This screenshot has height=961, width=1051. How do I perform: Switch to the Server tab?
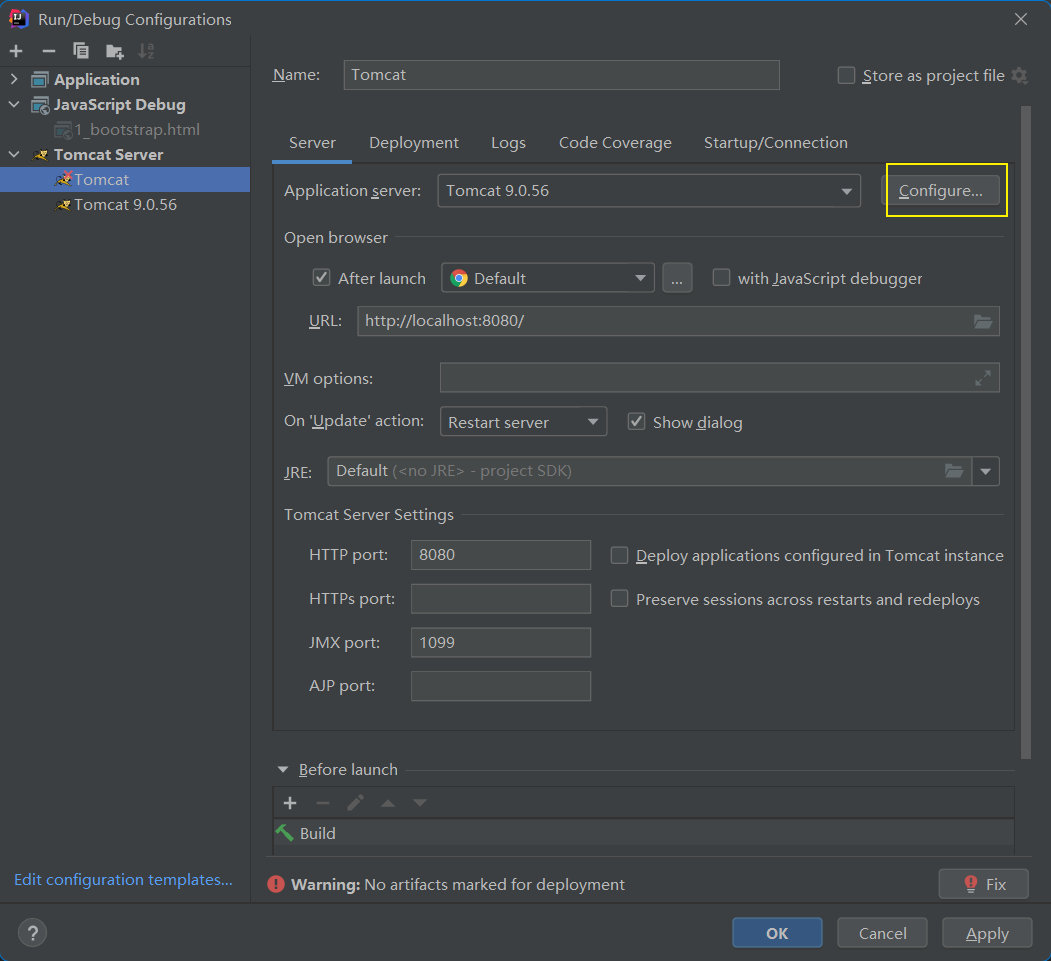pos(312,143)
